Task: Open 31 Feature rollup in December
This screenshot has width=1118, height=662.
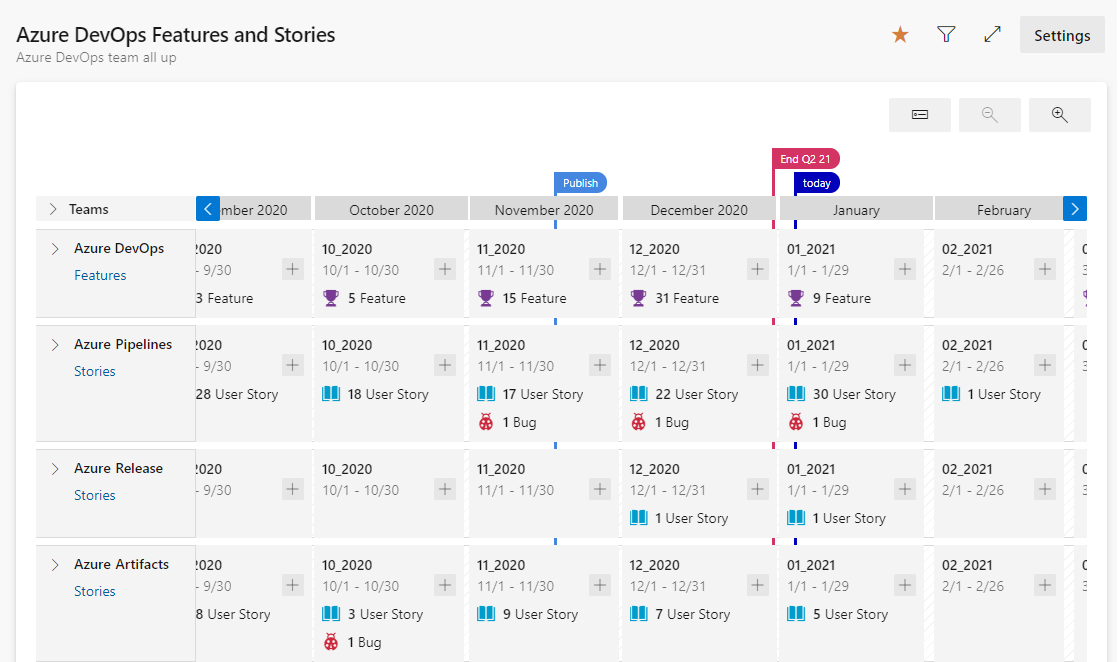Action: (x=675, y=298)
